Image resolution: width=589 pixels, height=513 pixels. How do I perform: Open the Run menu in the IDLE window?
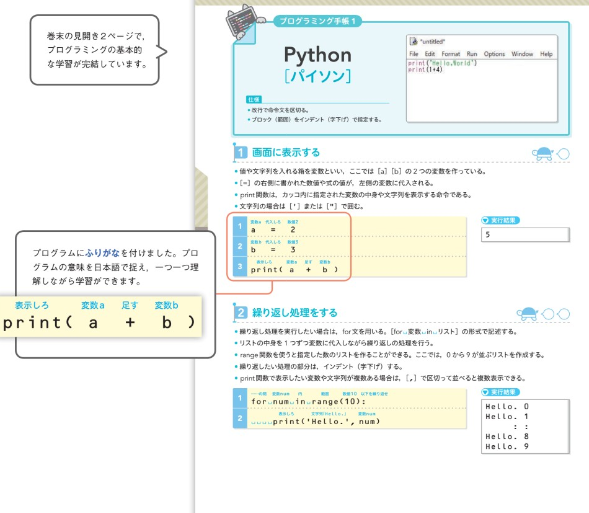(472, 54)
